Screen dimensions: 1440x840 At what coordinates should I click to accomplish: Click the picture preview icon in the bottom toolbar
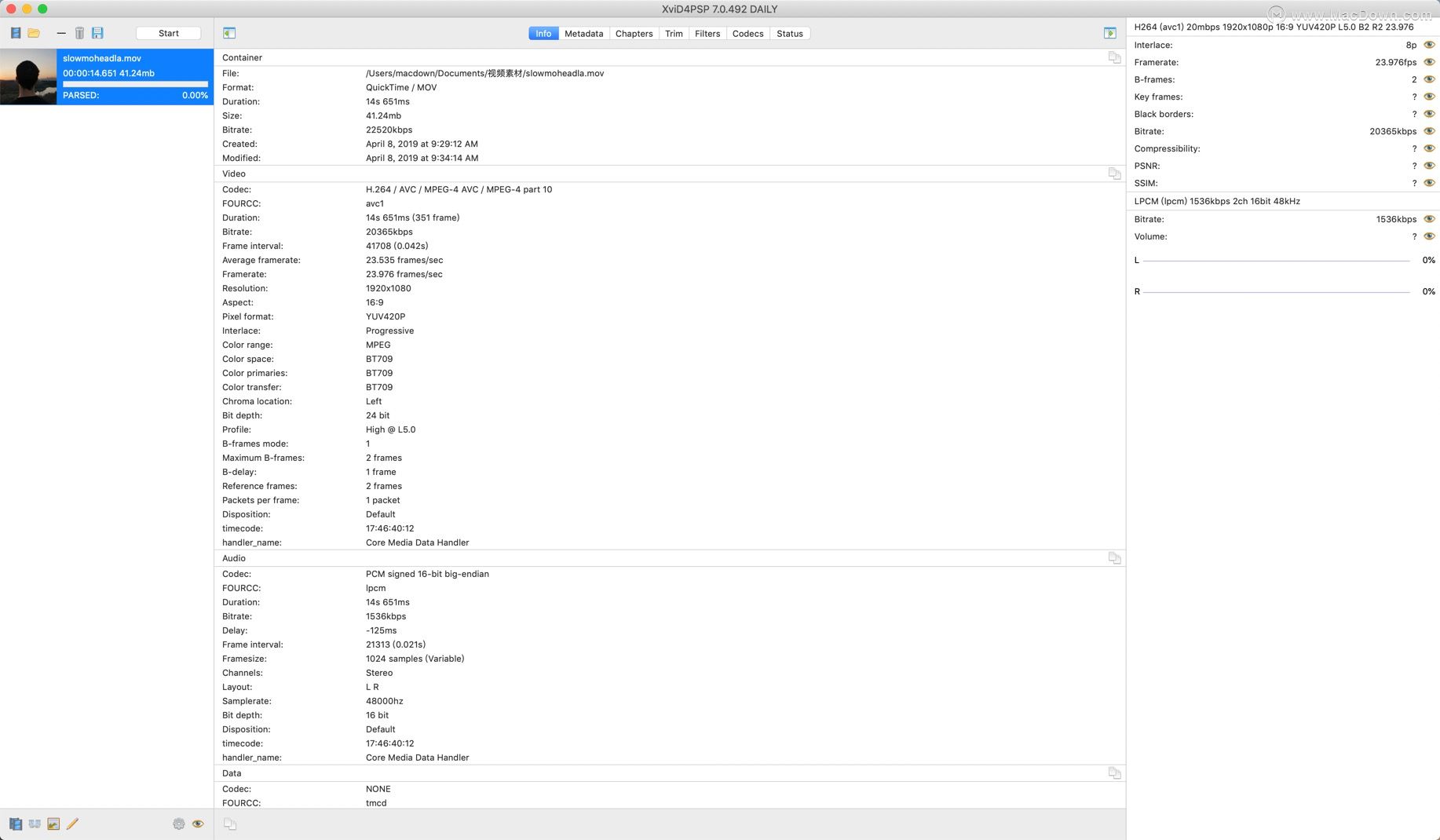point(53,824)
